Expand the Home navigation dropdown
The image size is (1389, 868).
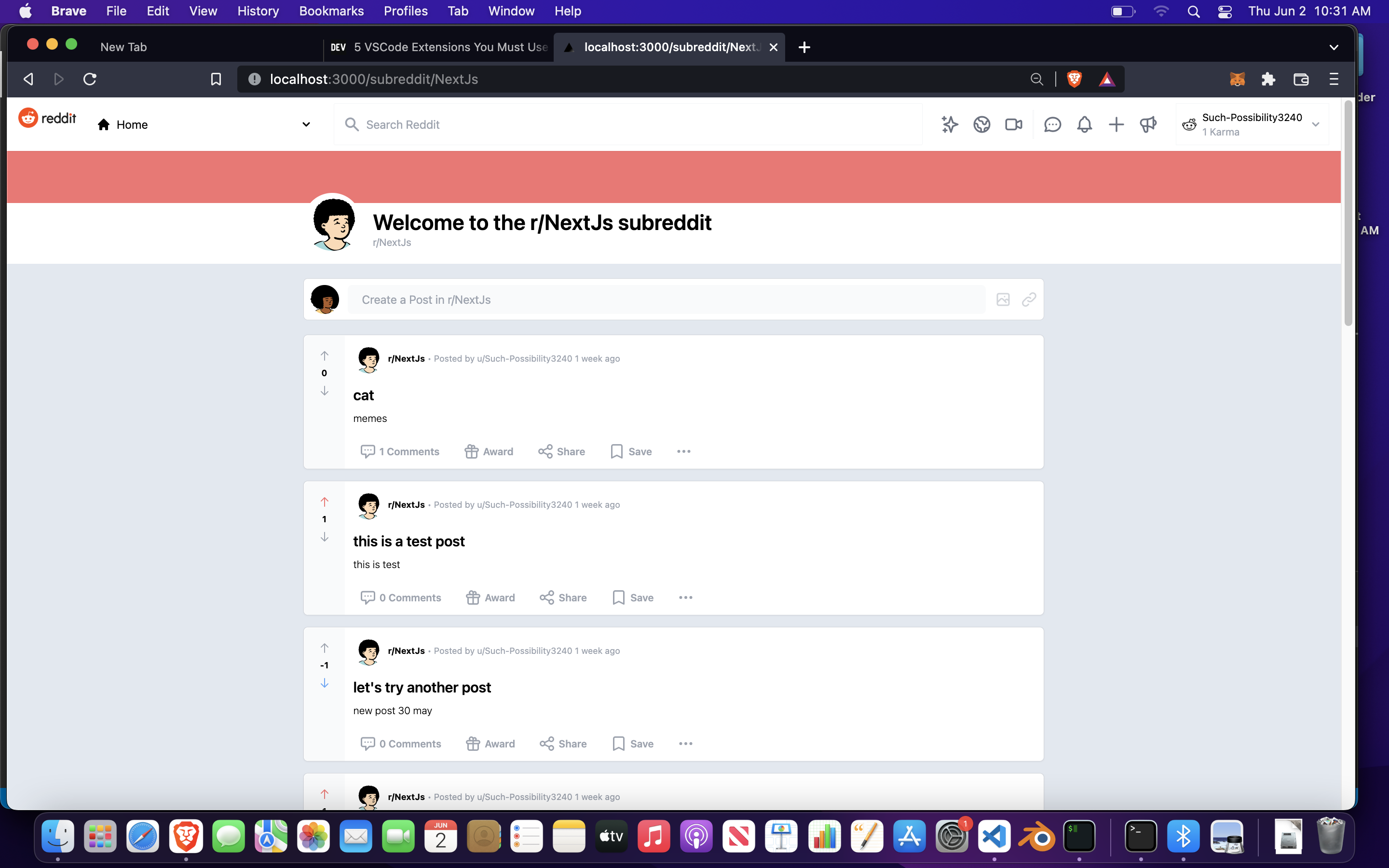306,124
